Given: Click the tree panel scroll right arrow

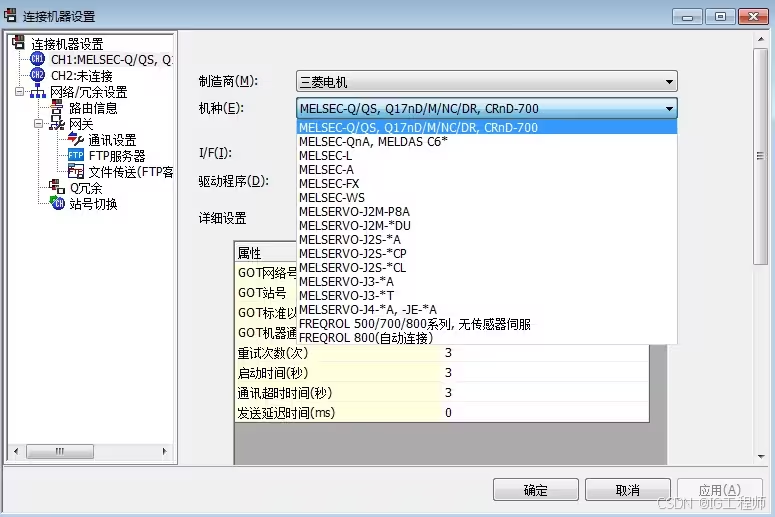Looking at the screenshot, I should pyautogui.click(x=165, y=451).
